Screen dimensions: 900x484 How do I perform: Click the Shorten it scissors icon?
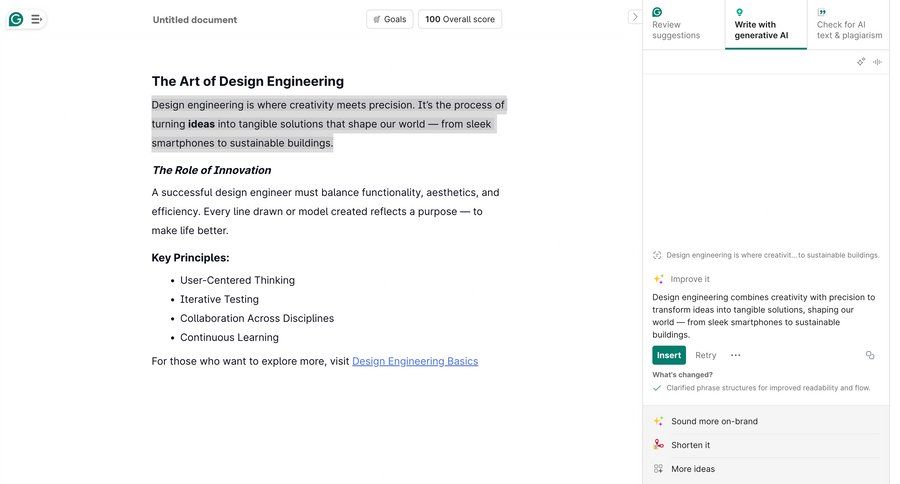pyautogui.click(x=658, y=445)
